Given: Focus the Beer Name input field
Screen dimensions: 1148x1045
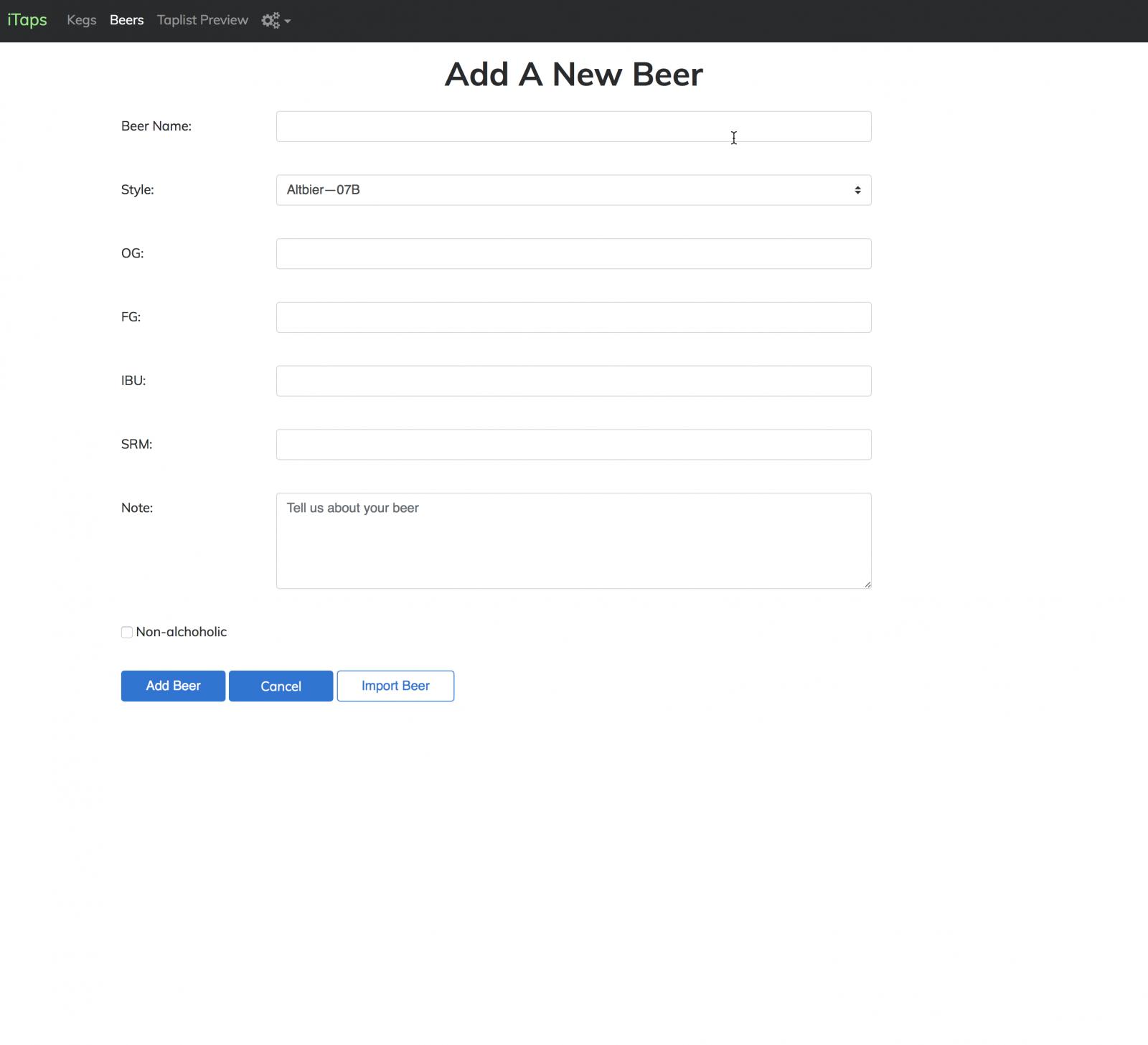Looking at the screenshot, I should (x=574, y=126).
